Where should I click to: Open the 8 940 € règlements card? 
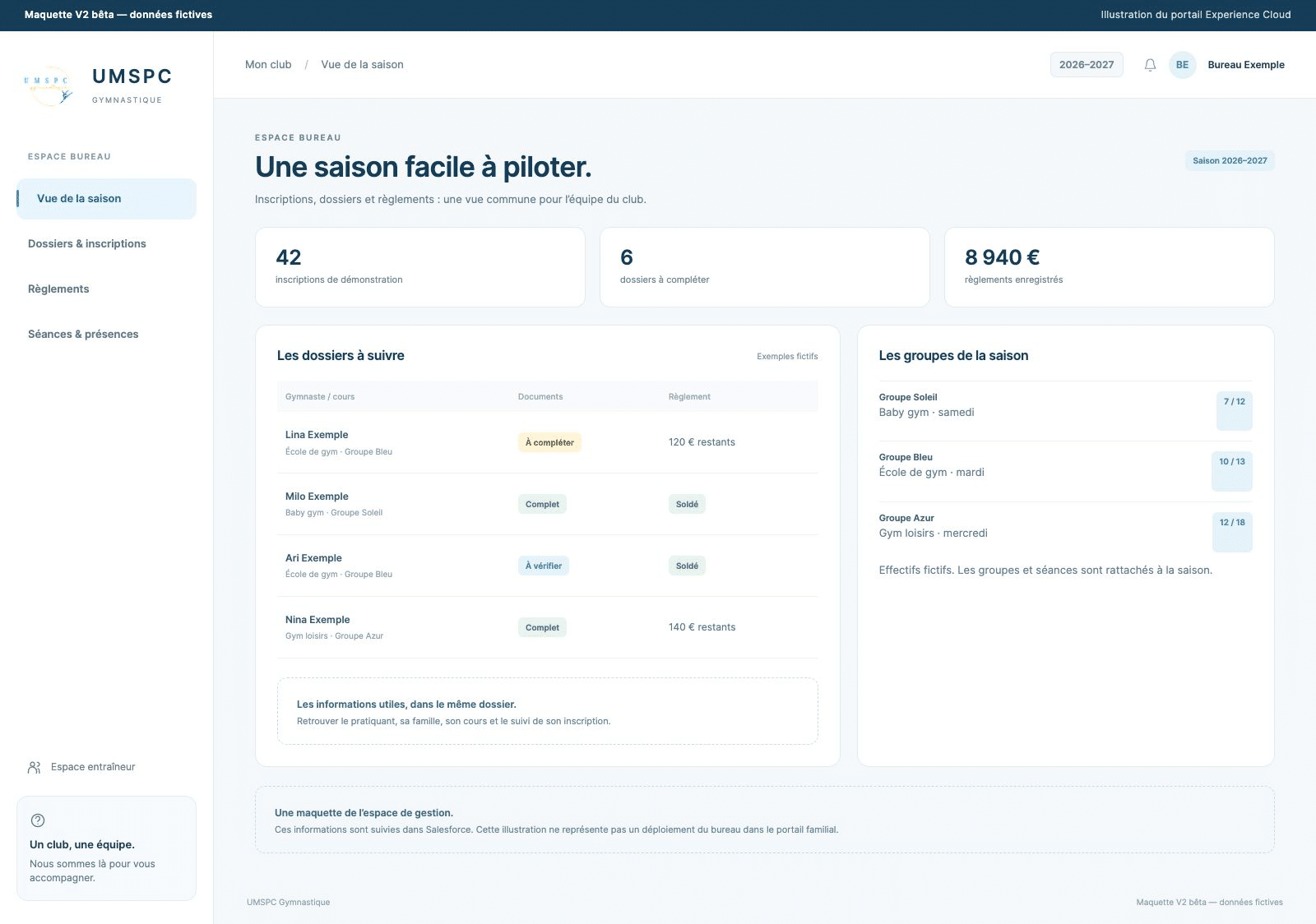1110,267
